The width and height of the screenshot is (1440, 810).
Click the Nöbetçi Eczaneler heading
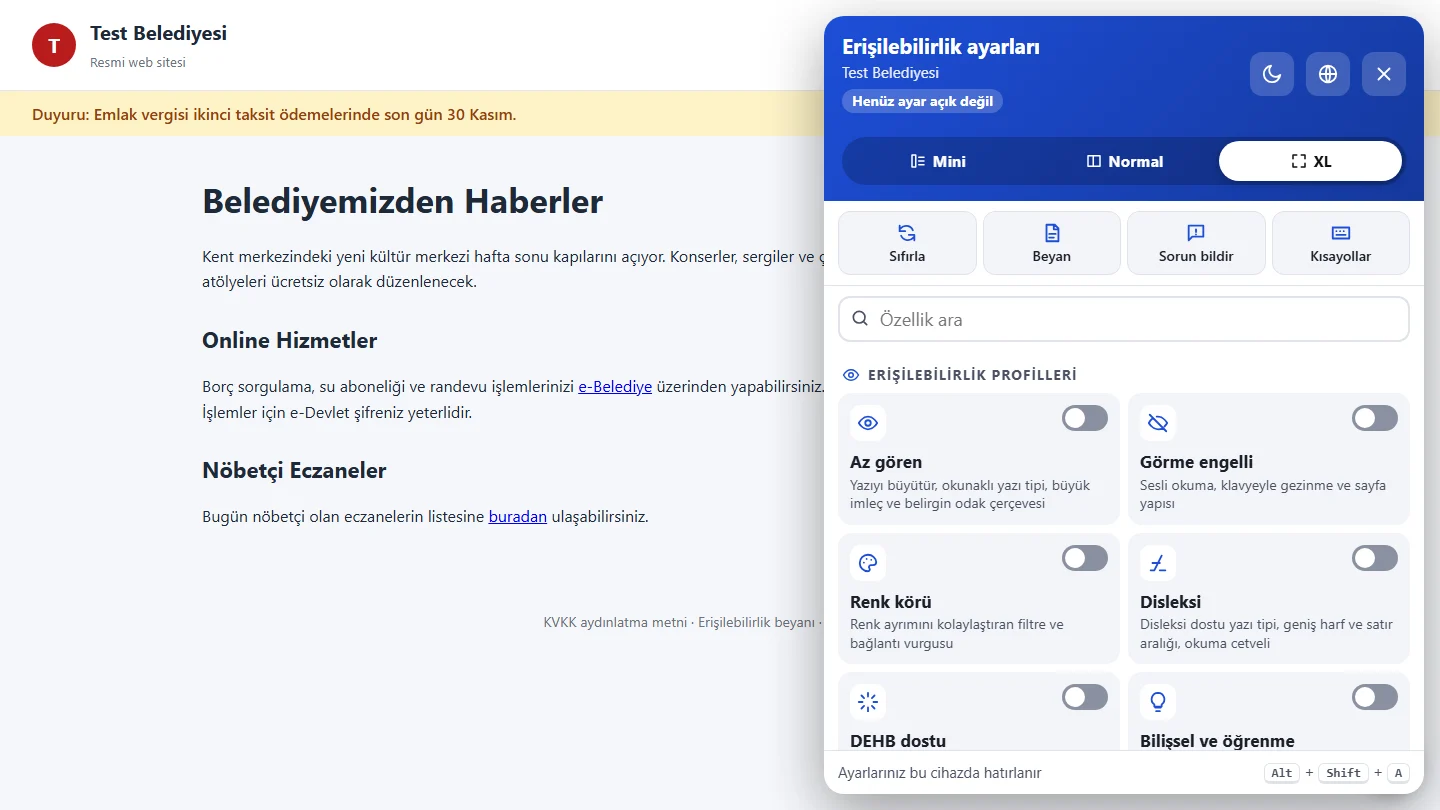[x=294, y=470]
